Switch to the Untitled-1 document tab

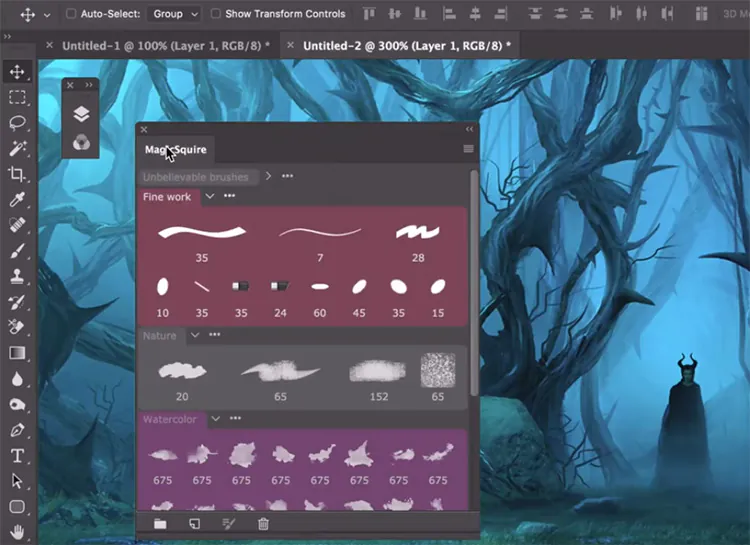(x=166, y=46)
